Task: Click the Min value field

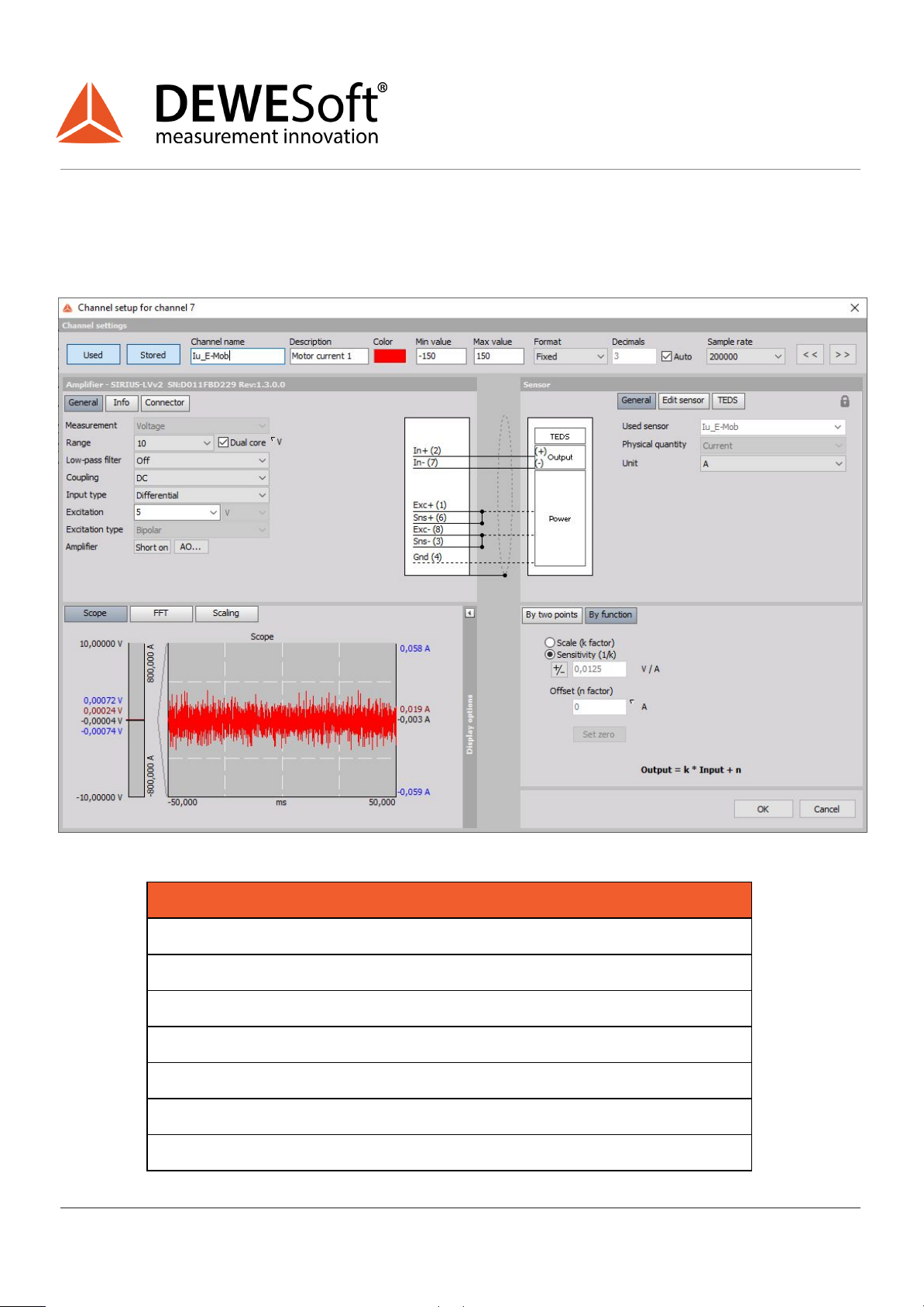Action: point(441,356)
